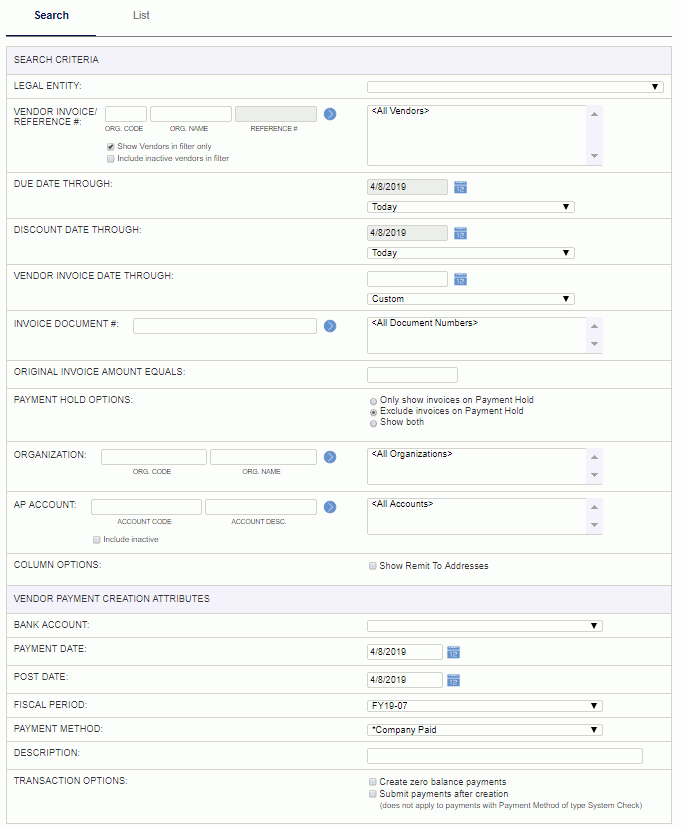Click up arrow in All Organizations list

(x=594, y=457)
